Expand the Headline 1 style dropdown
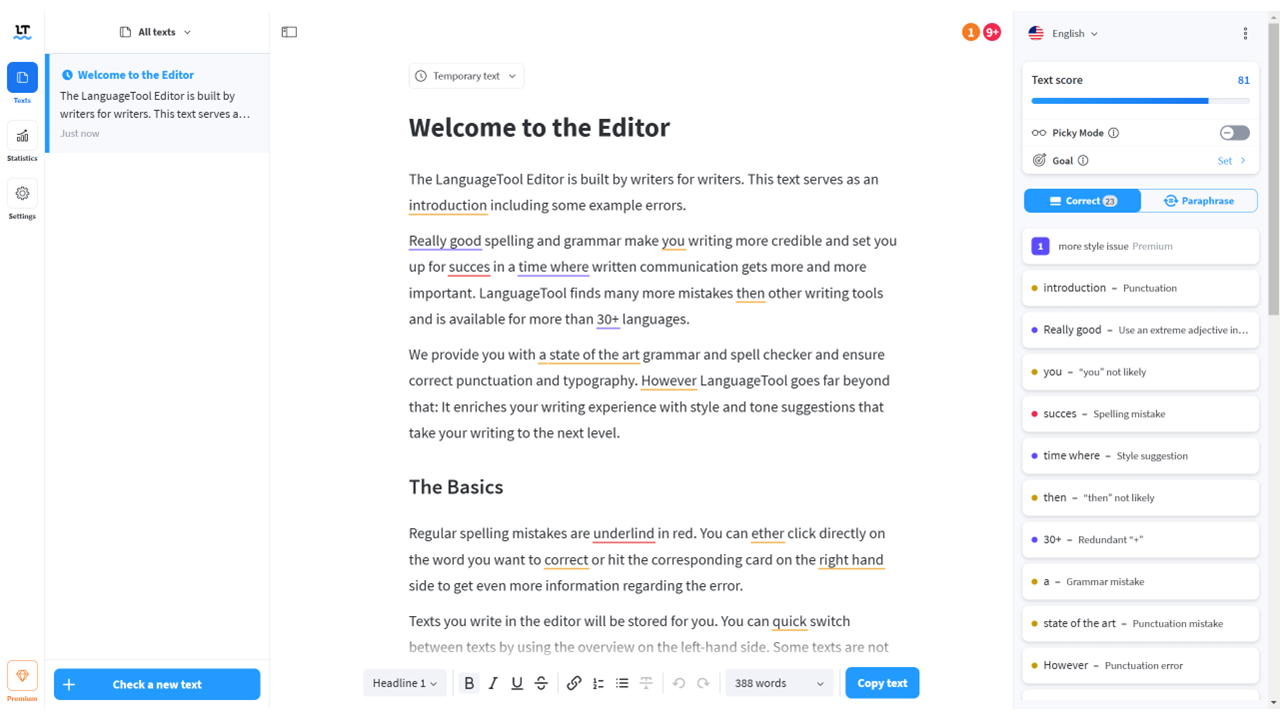The height and width of the screenshot is (720, 1280). click(405, 683)
